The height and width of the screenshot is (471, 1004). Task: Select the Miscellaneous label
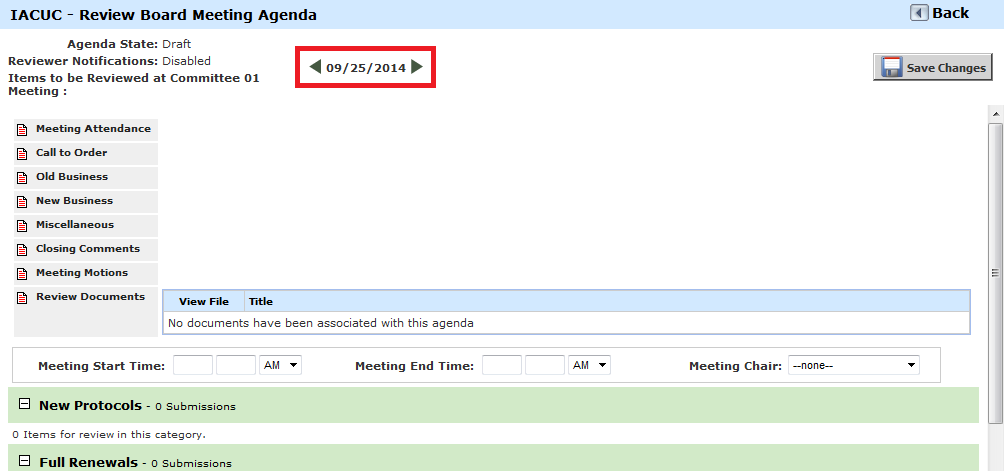(75, 225)
